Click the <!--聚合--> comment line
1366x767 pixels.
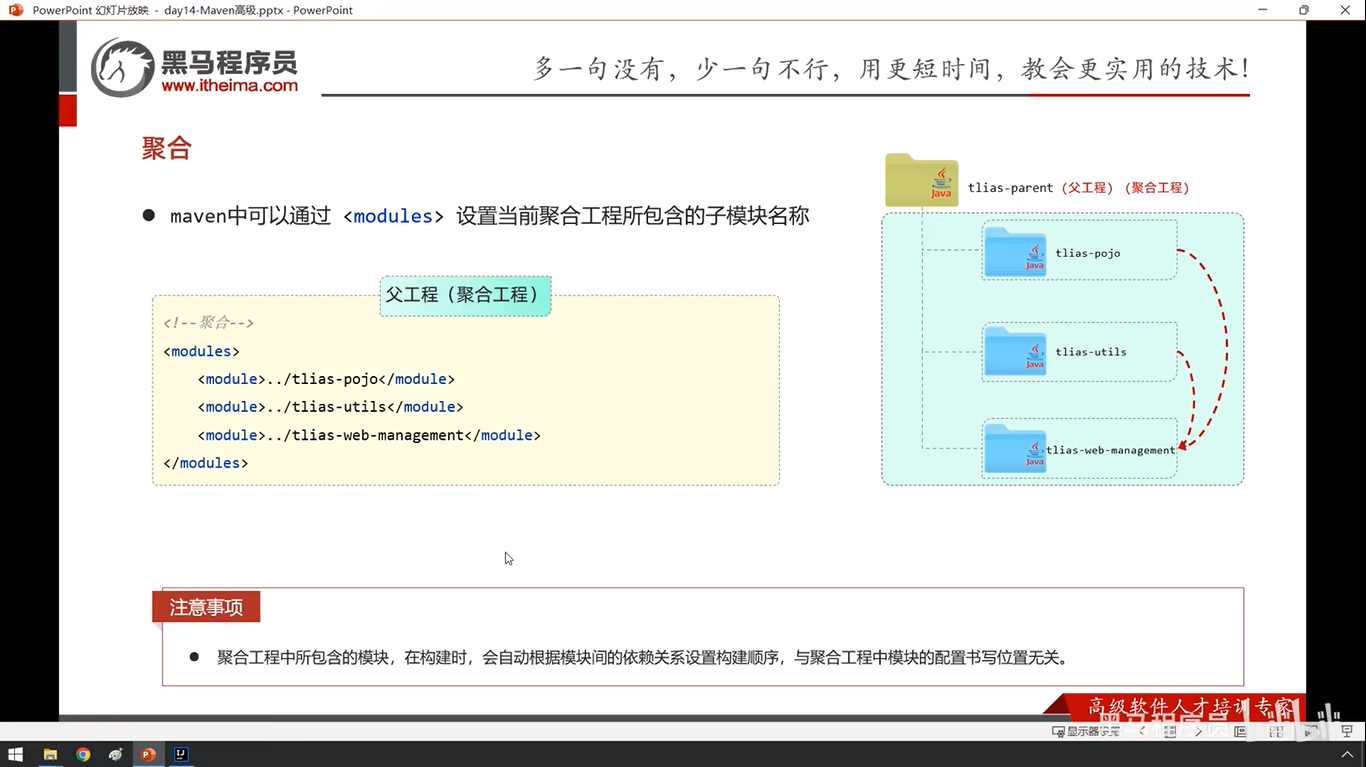tap(208, 323)
